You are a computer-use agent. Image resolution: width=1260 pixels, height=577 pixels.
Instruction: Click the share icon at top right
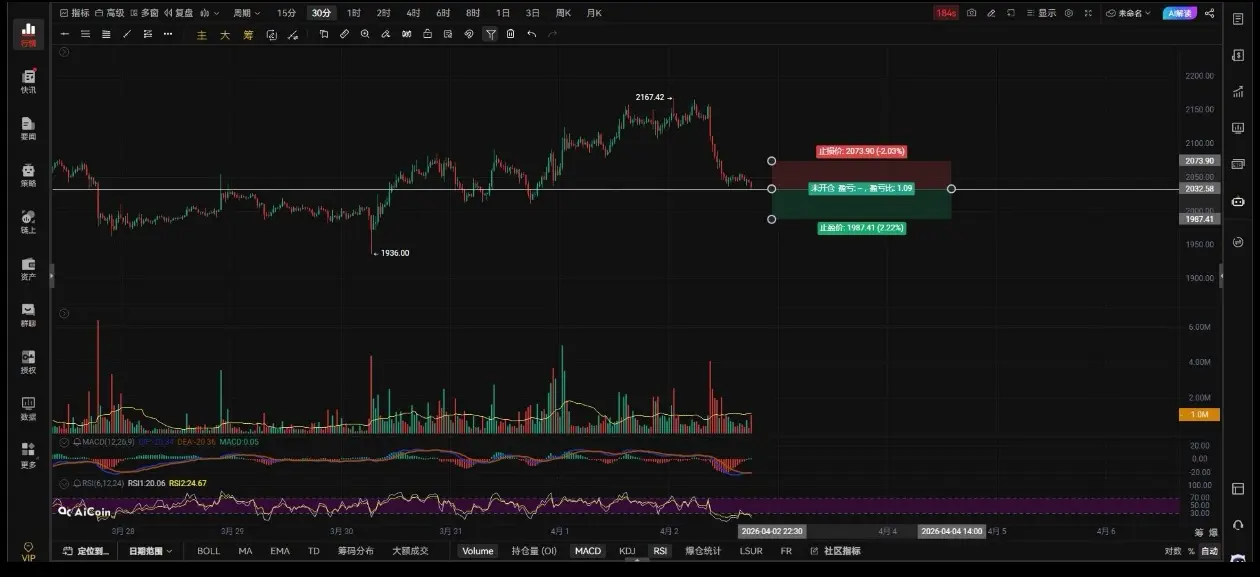coord(1210,13)
